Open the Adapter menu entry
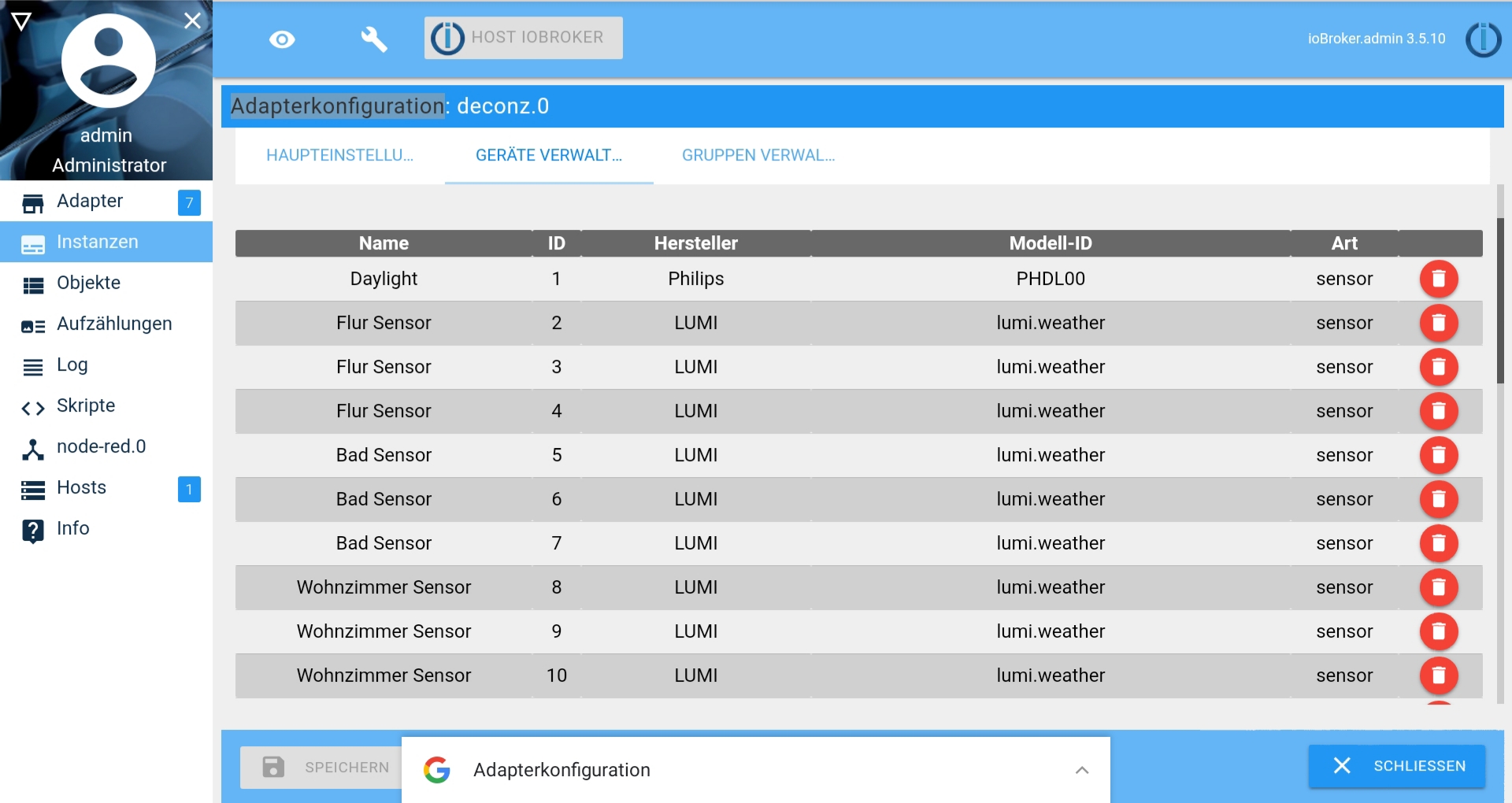 pos(106,202)
